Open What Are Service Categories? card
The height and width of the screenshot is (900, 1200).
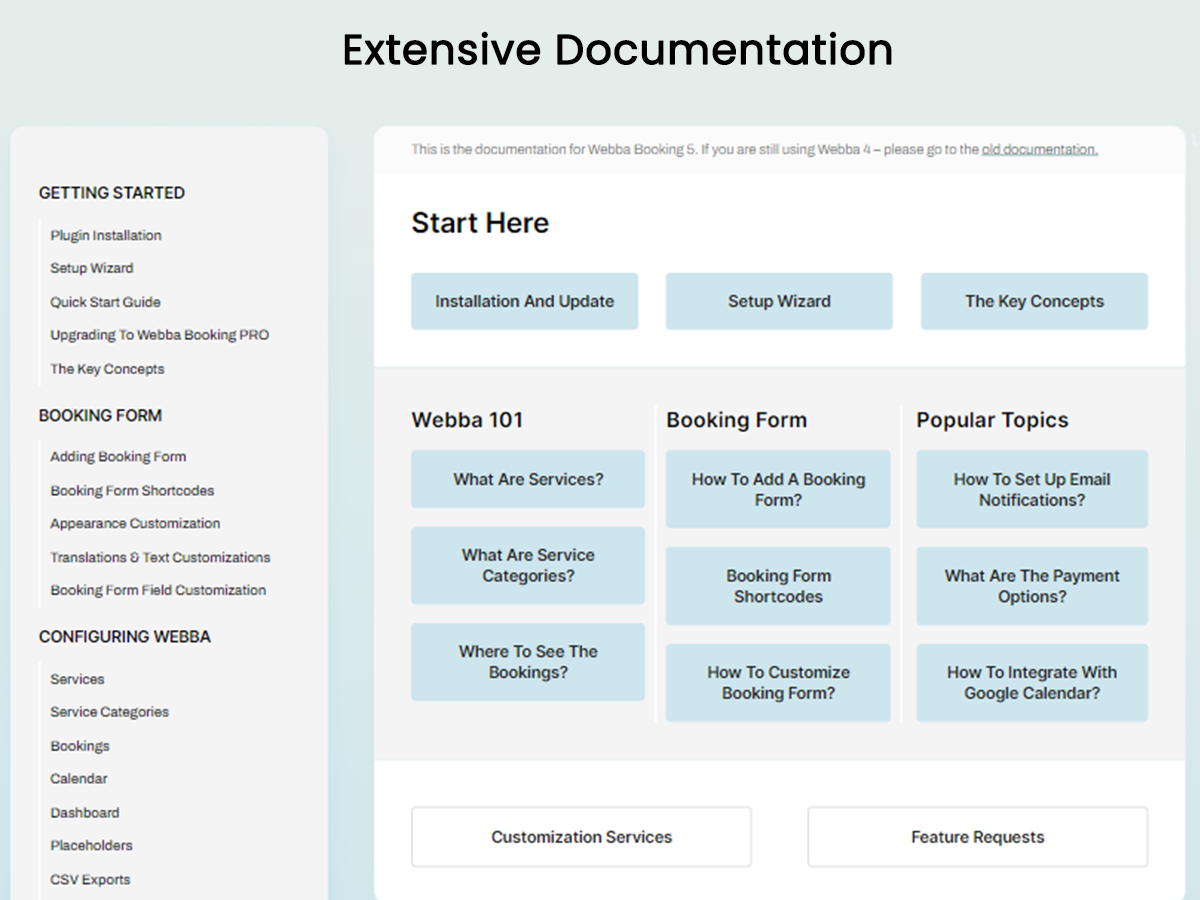[x=528, y=565]
